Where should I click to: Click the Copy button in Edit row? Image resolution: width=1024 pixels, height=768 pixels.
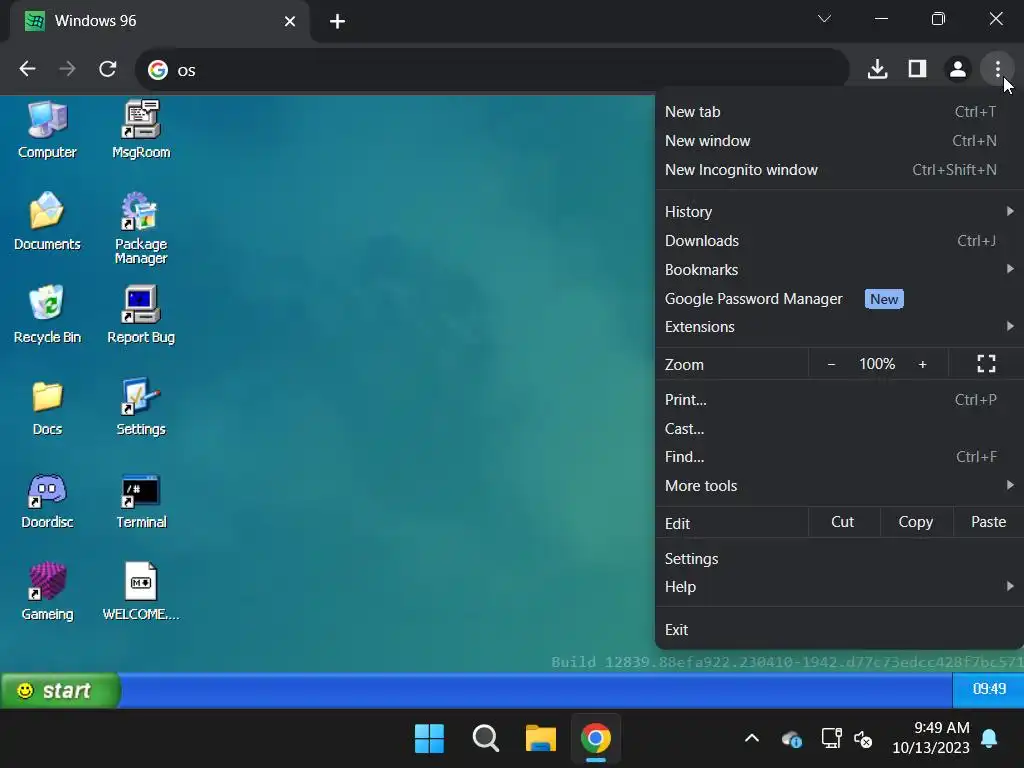tap(916, 522)
